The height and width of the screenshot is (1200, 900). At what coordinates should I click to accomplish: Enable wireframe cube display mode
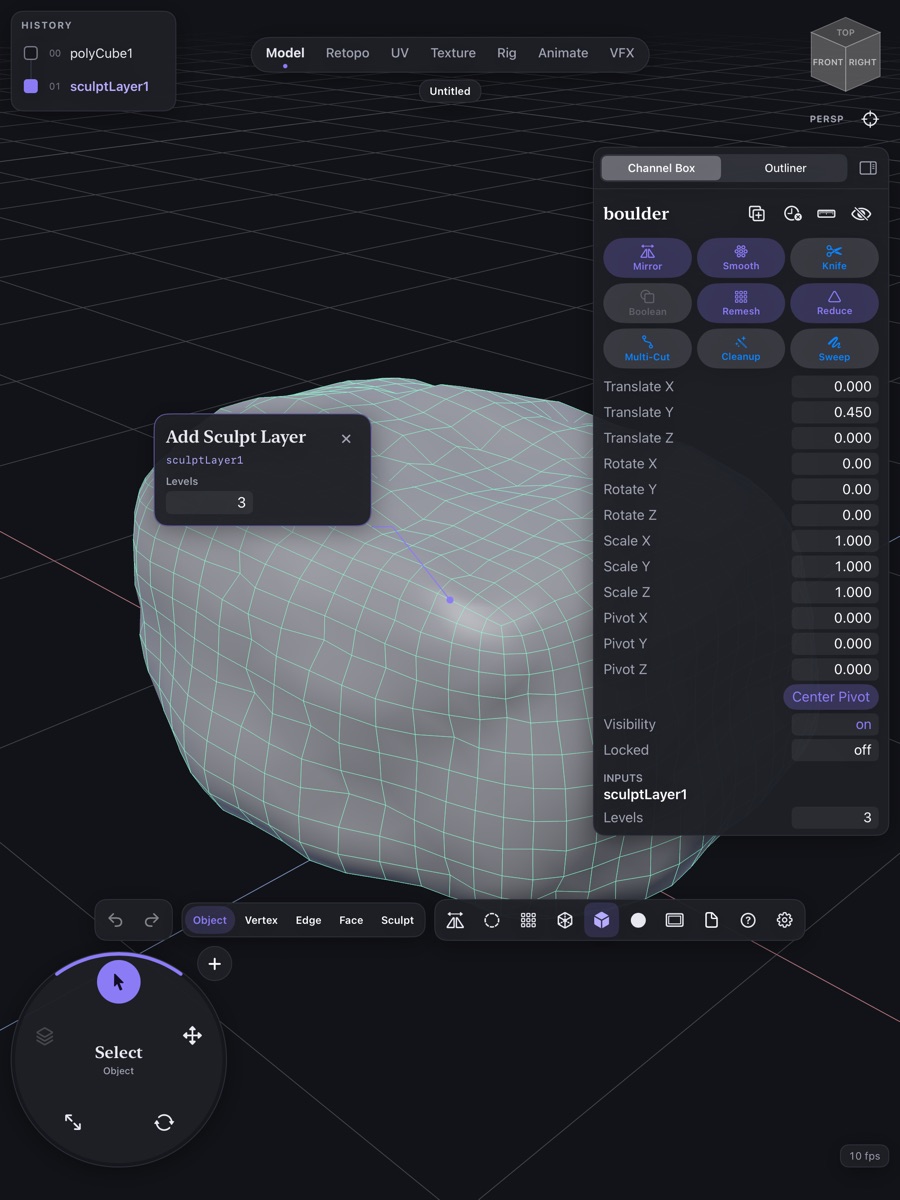point(565,920)
